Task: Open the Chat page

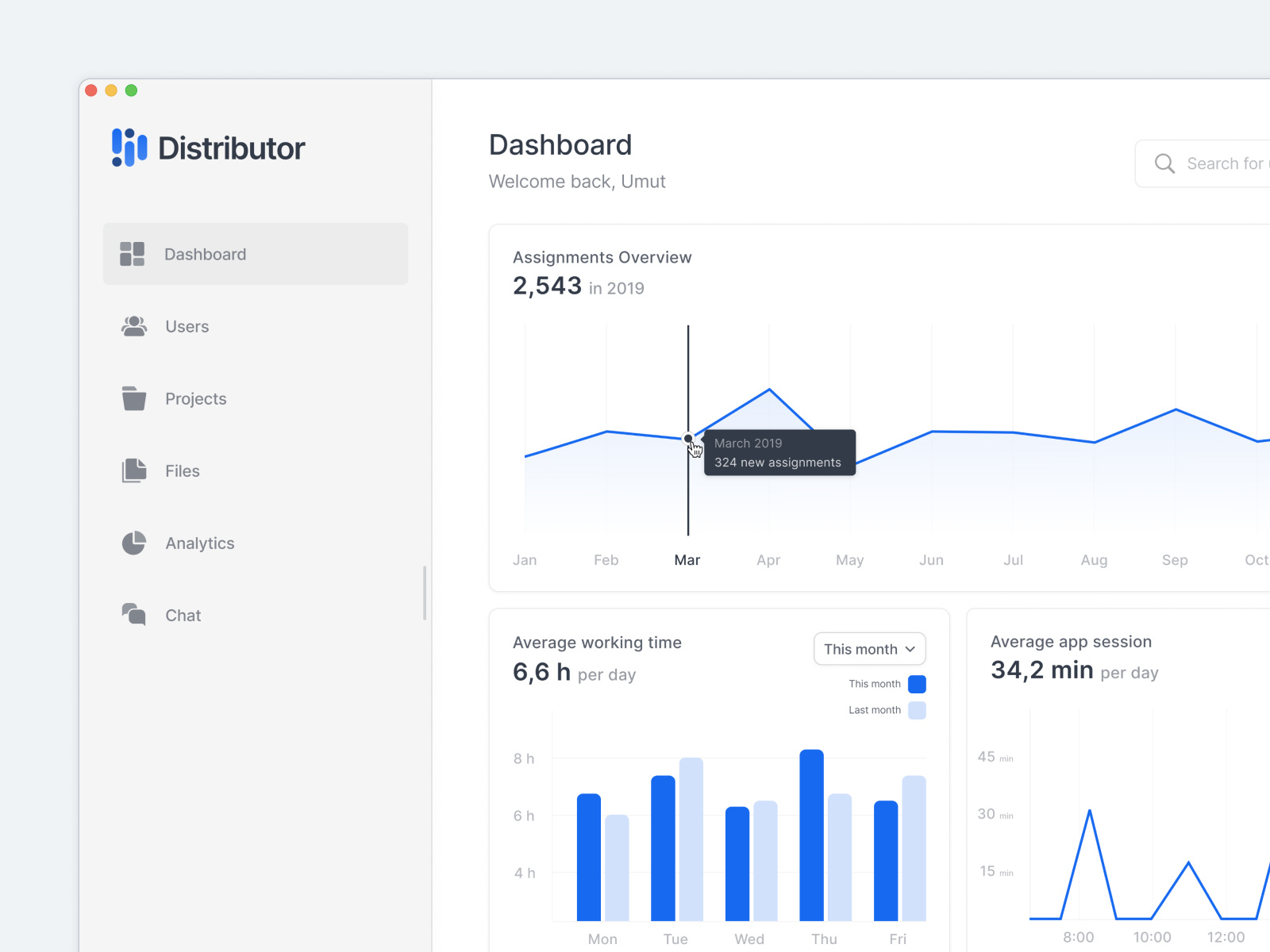Action: pyautogui.click(x=183, y=615)
